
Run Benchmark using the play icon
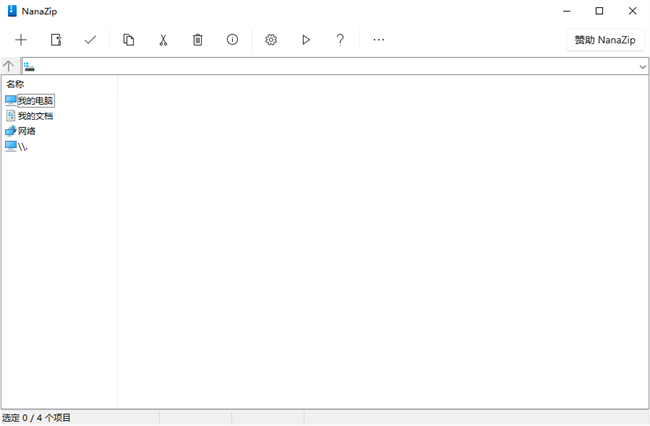[306, 40]
